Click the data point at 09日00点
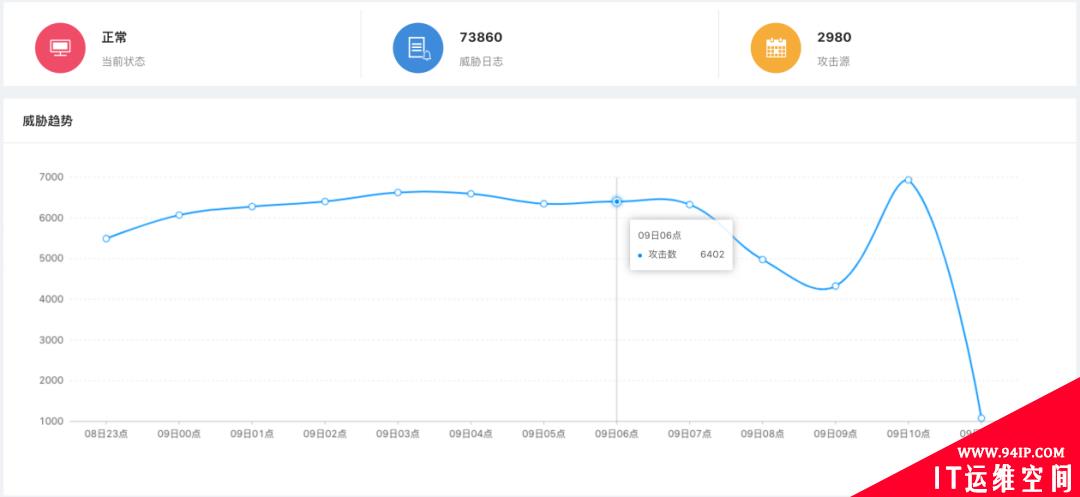This screenshot has height=497, width=1080. point(179,215)
